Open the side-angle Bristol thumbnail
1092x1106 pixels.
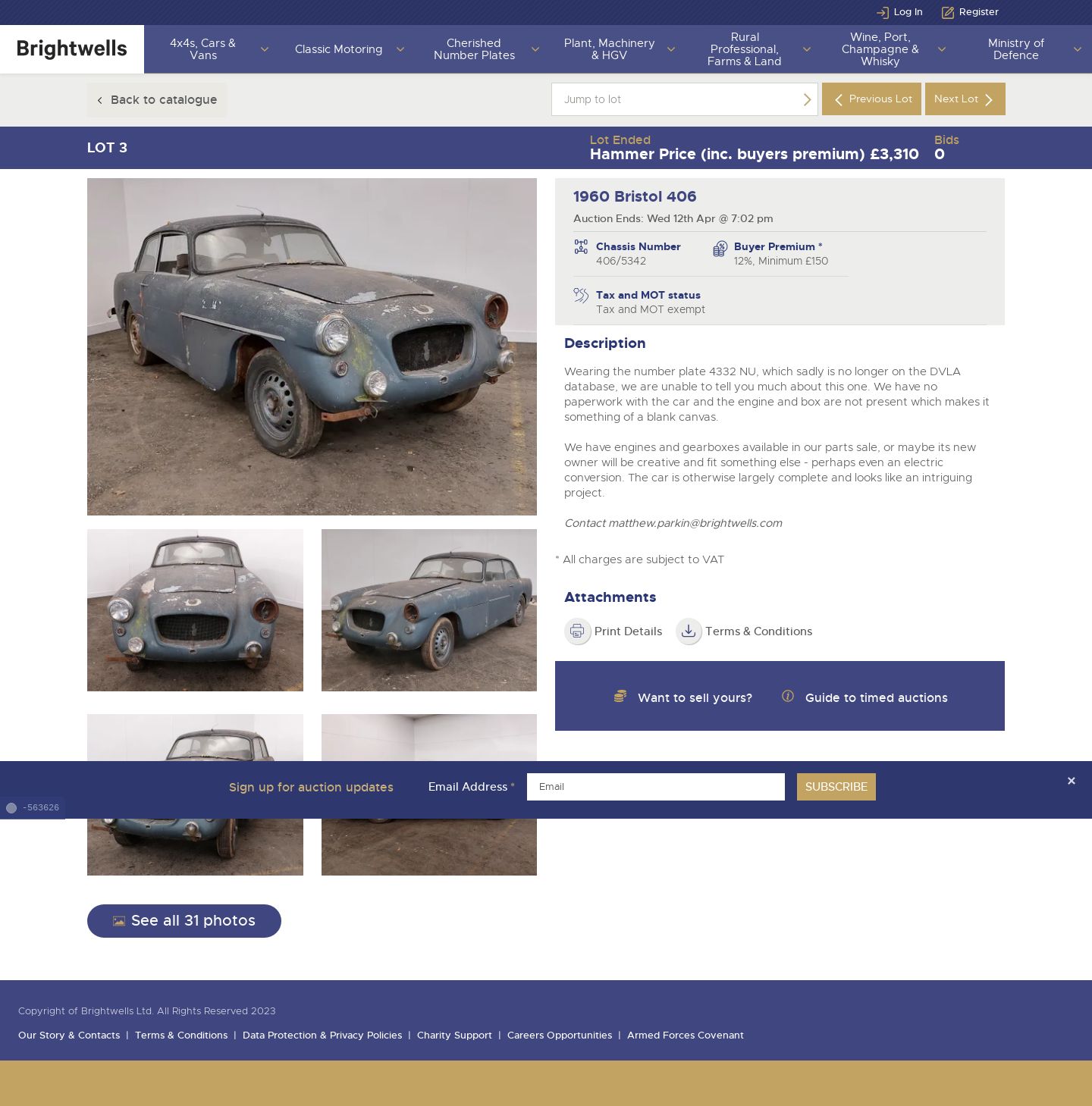tap(429, 610)
